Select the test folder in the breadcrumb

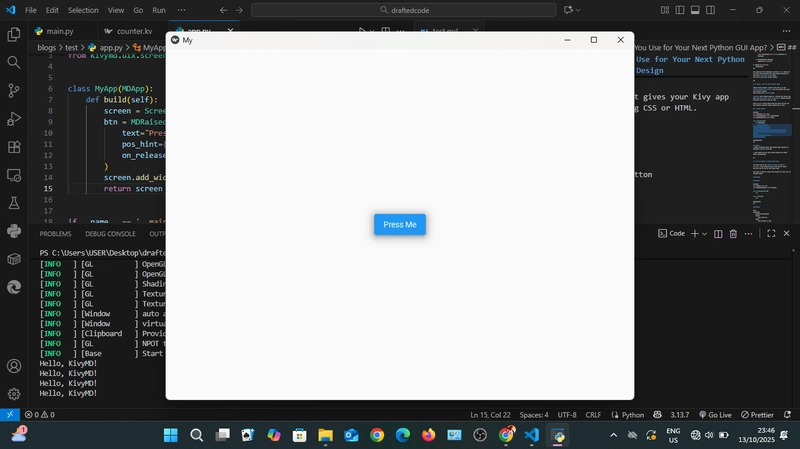click(x=71, y=47)
